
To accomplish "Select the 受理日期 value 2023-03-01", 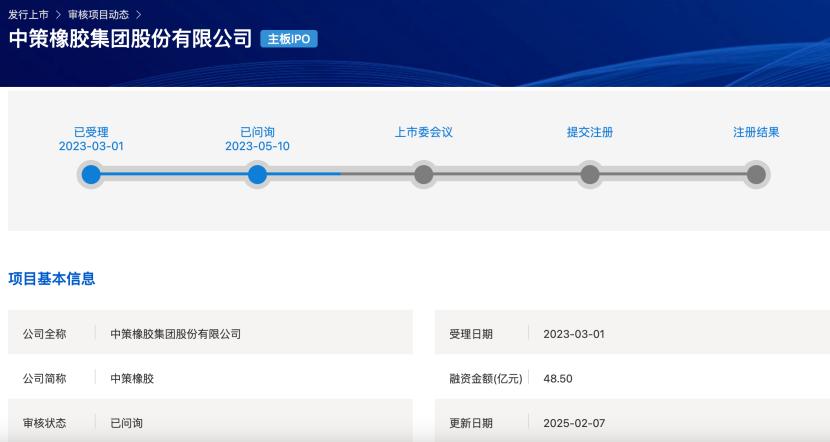I will [574, 334].
